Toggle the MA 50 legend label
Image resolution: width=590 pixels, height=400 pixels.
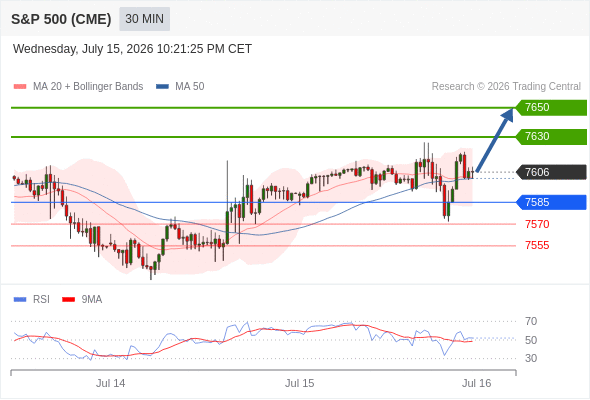tap(190, 87)
